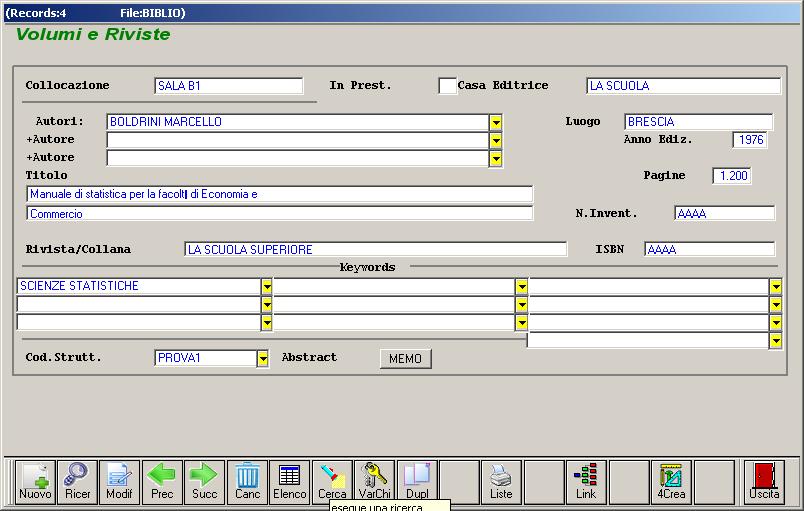Click the Anno Ediz. field 1976
804x511 pixels.
750,139
